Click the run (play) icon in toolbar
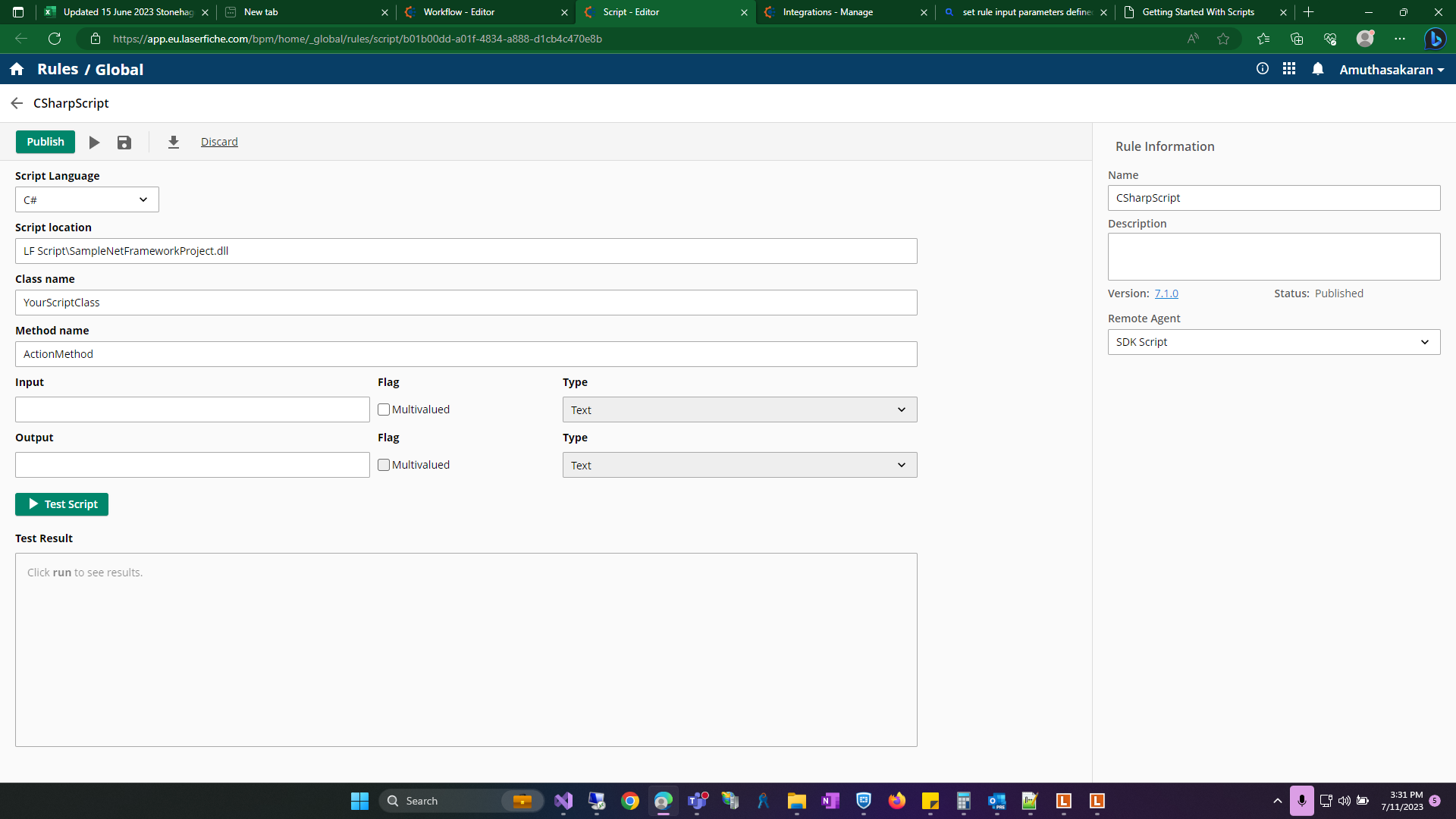The image size is (1456, 819). coord(94,143)
